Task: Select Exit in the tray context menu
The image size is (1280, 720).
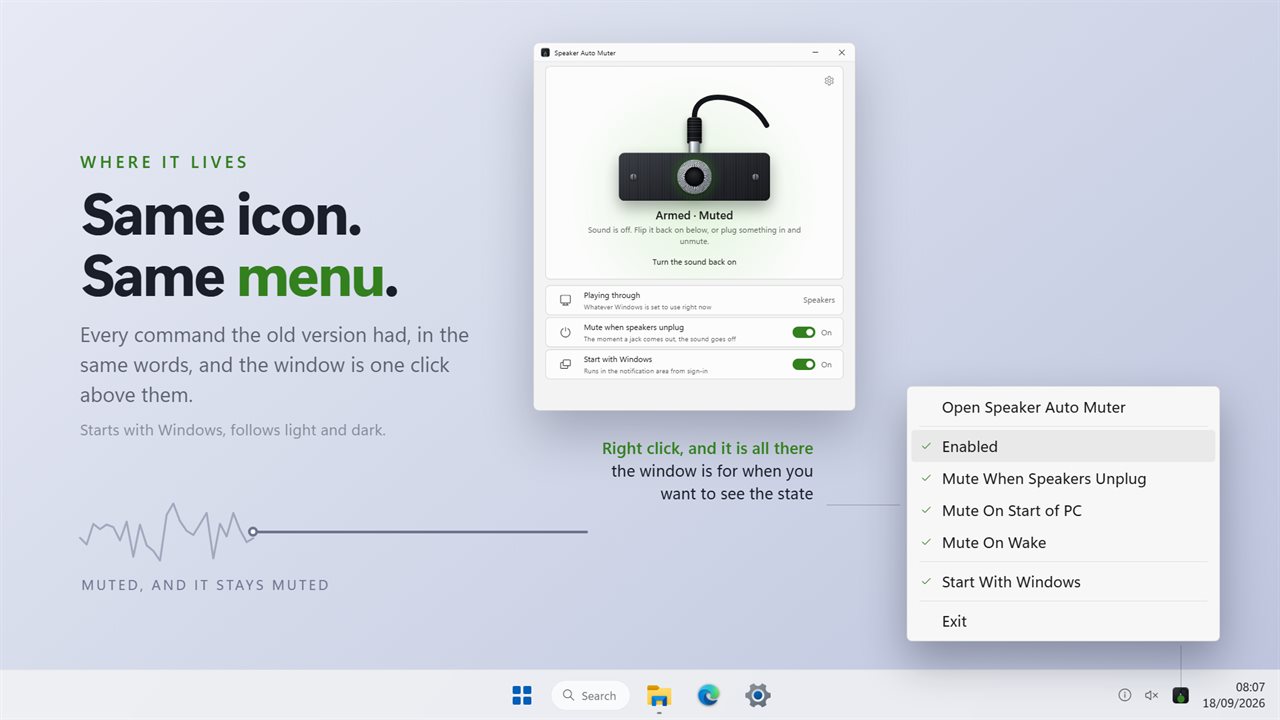Action: tap(1063, 621)
